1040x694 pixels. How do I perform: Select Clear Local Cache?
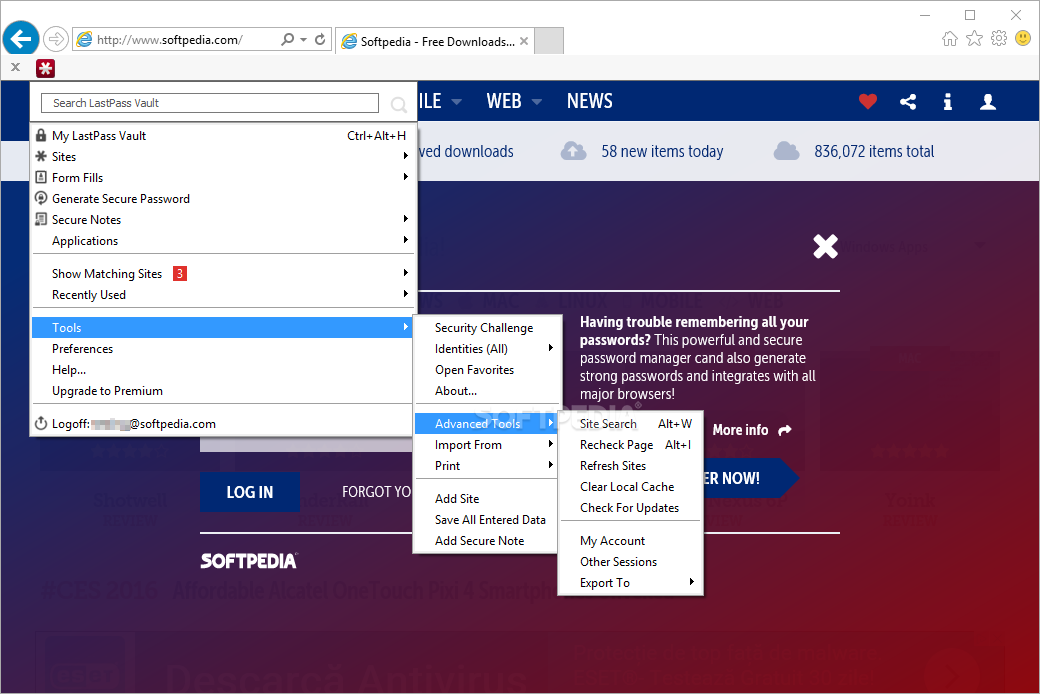tap(631, 487)
